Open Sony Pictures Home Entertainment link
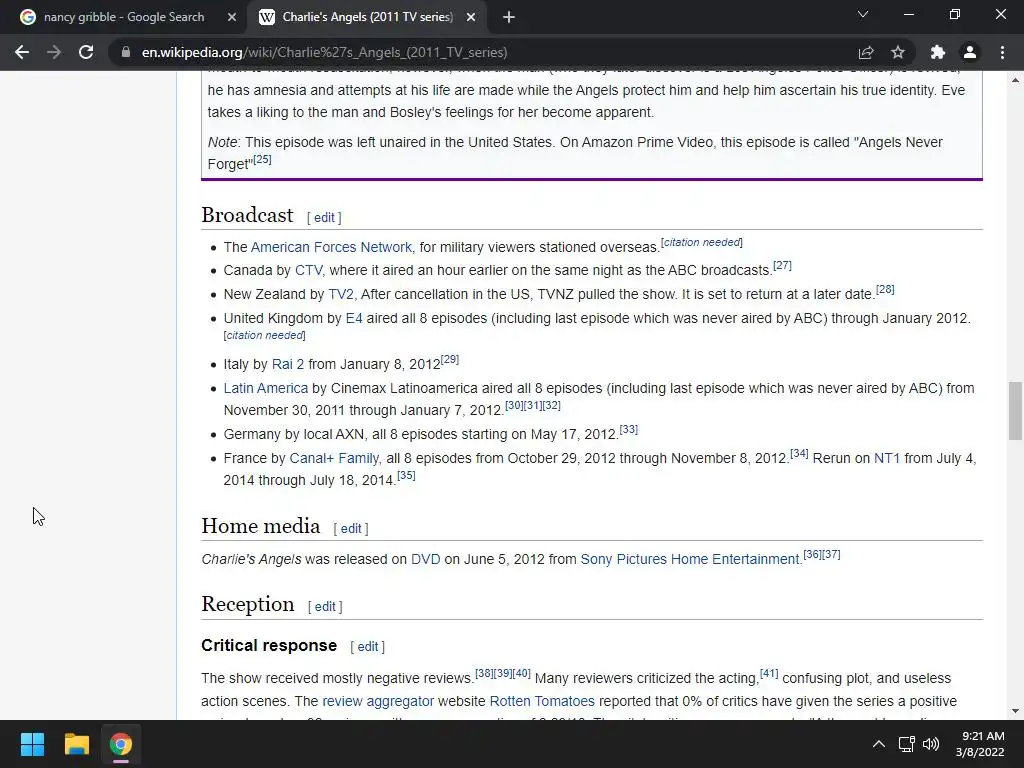The height and width of the screenshot is (768, 1024). pyautogui.click(x=690, y=560)
